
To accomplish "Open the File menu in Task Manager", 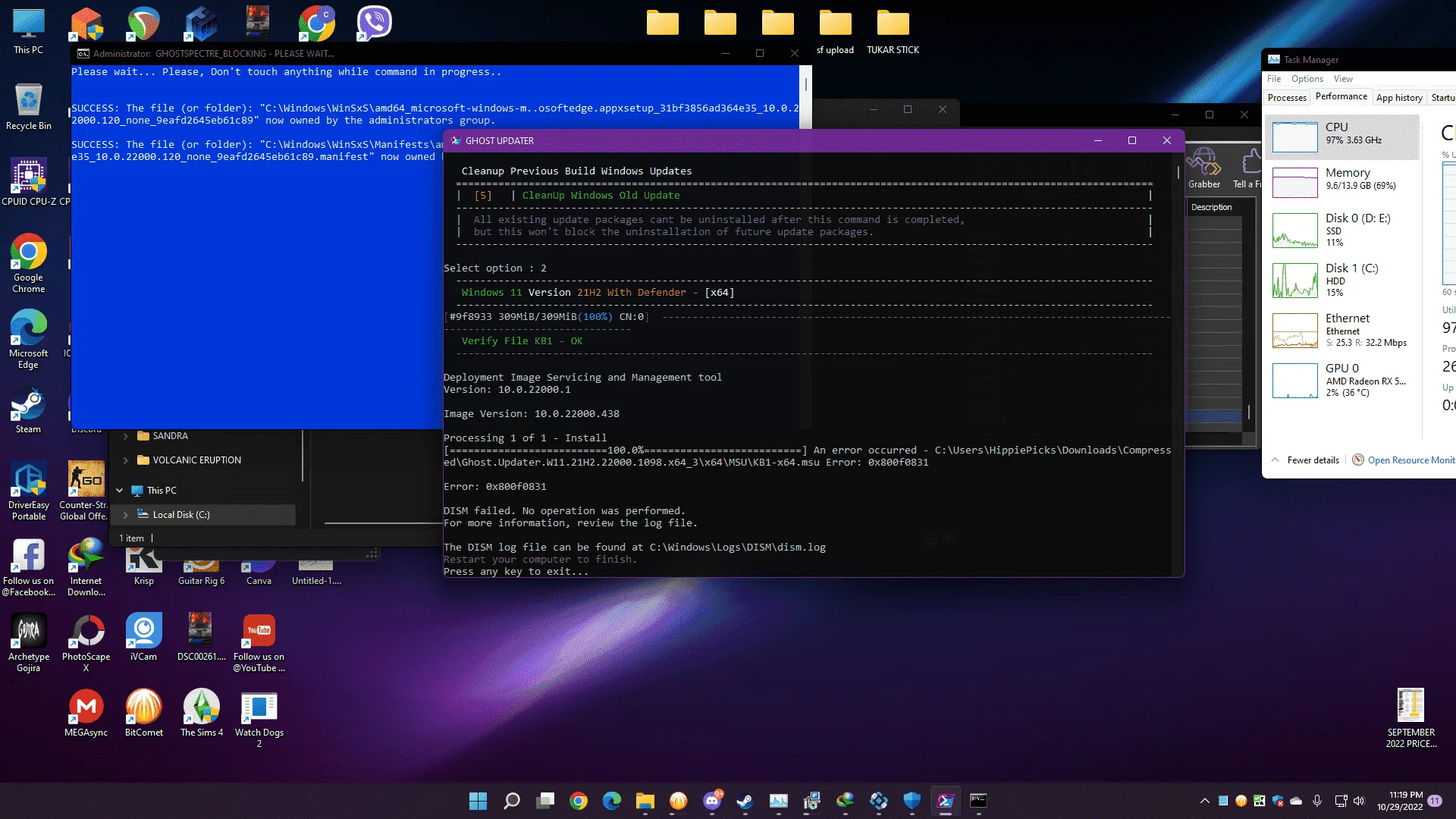I will pyautogui.click(x=1274, y=79).
